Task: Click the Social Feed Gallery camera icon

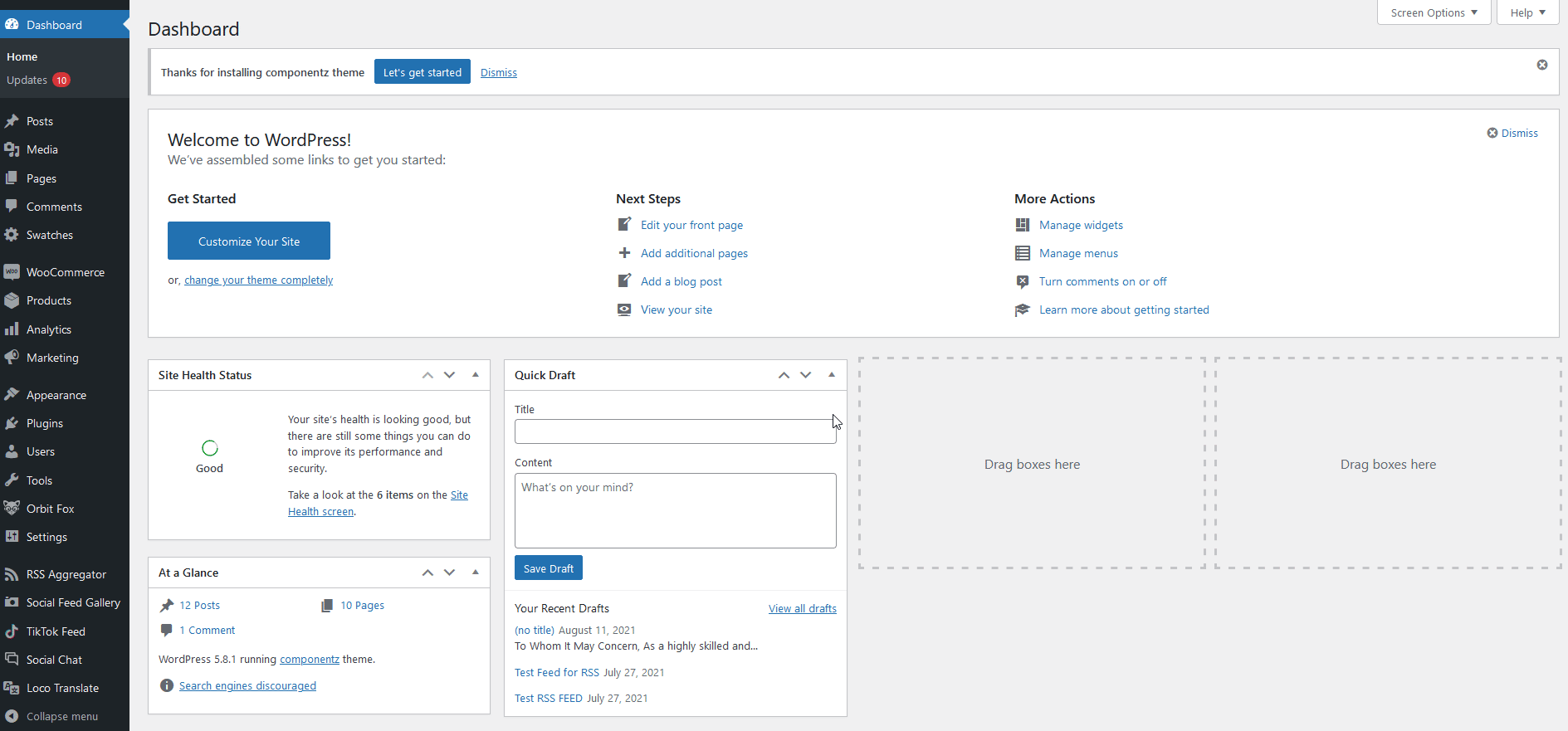Action: (x=12, y=602)
